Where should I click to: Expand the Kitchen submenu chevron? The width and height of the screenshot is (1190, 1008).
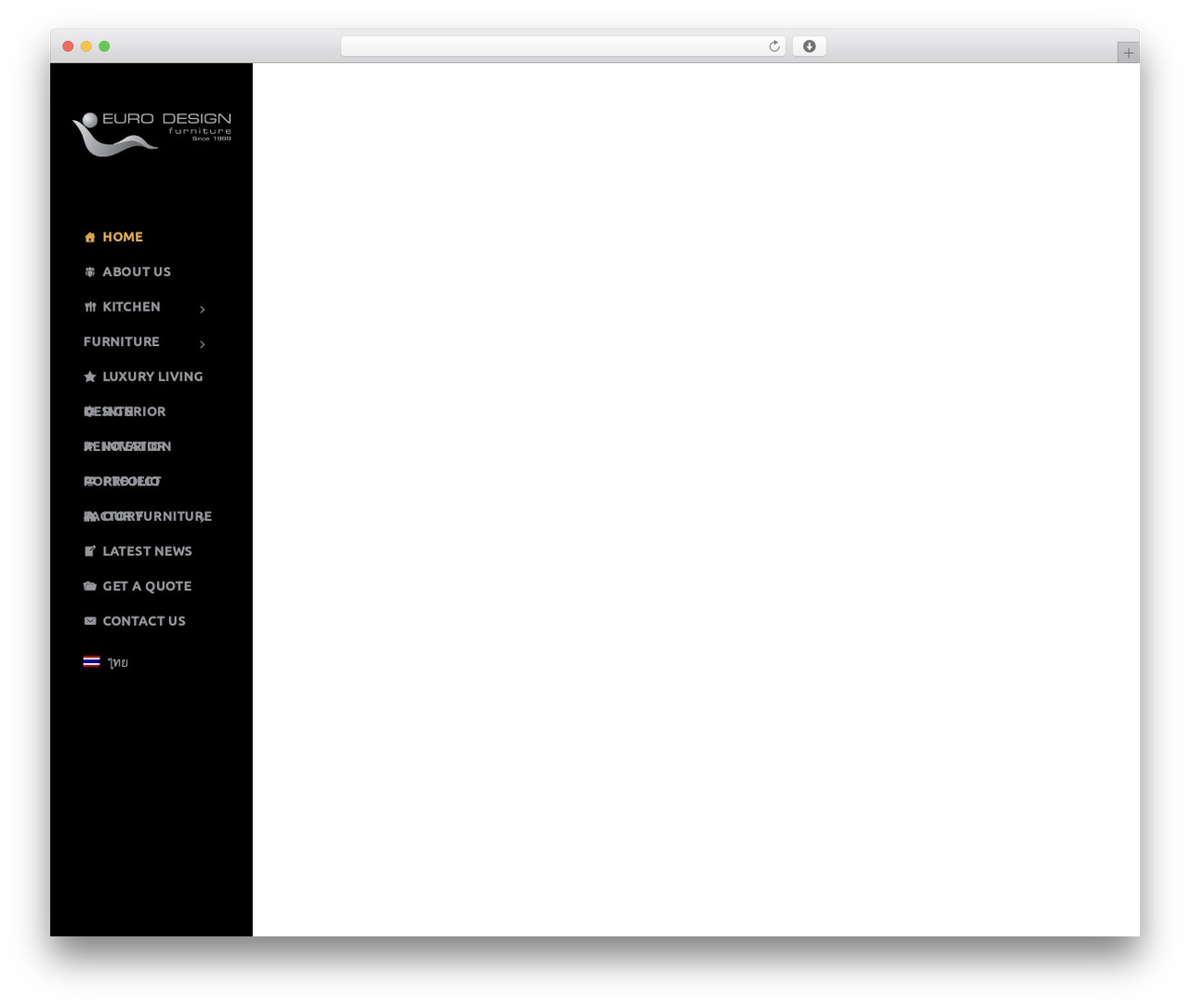(x=203, y=309)
